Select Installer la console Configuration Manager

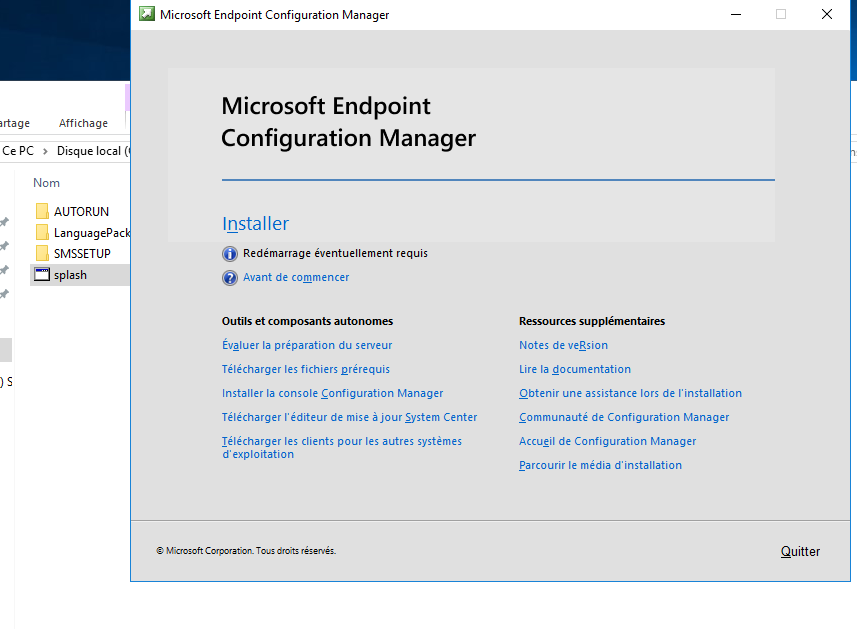click(332, 394)
